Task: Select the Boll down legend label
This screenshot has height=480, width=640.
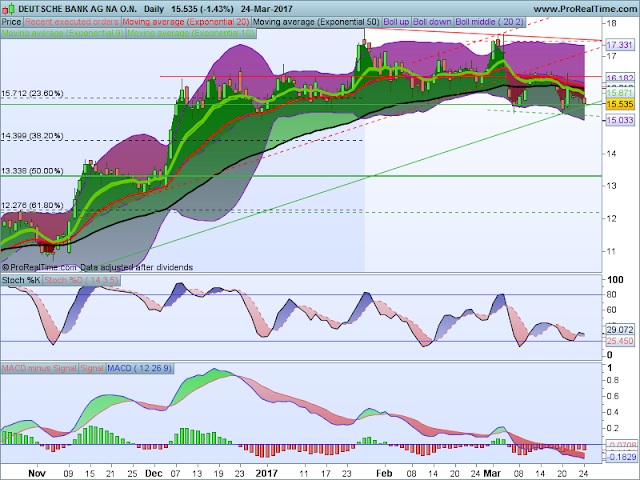Action: [432, 22]
